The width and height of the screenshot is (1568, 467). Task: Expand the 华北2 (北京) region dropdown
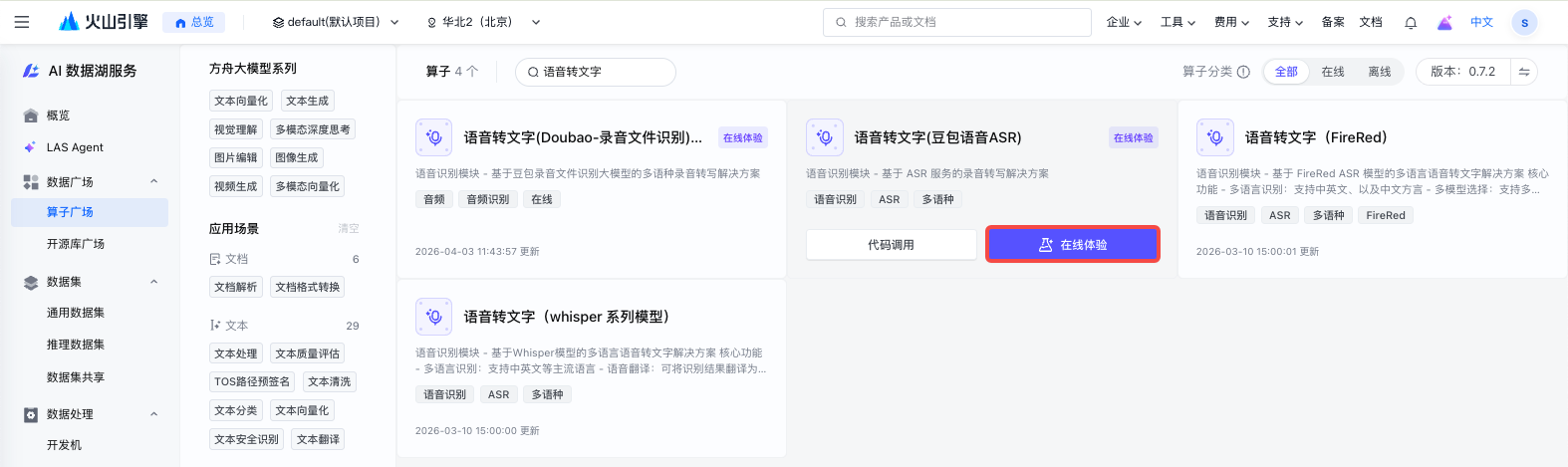coord(484,22)
